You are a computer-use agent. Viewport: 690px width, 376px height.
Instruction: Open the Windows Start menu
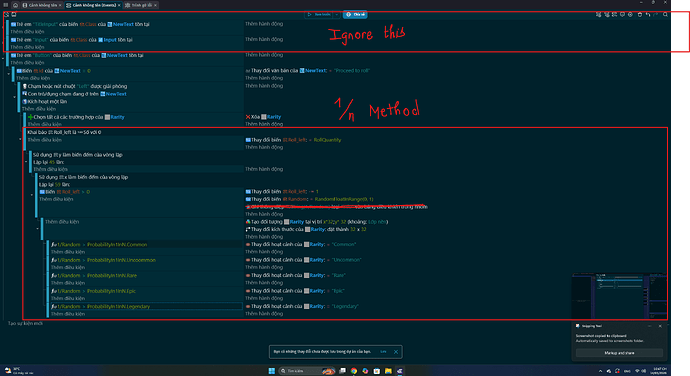272,371
